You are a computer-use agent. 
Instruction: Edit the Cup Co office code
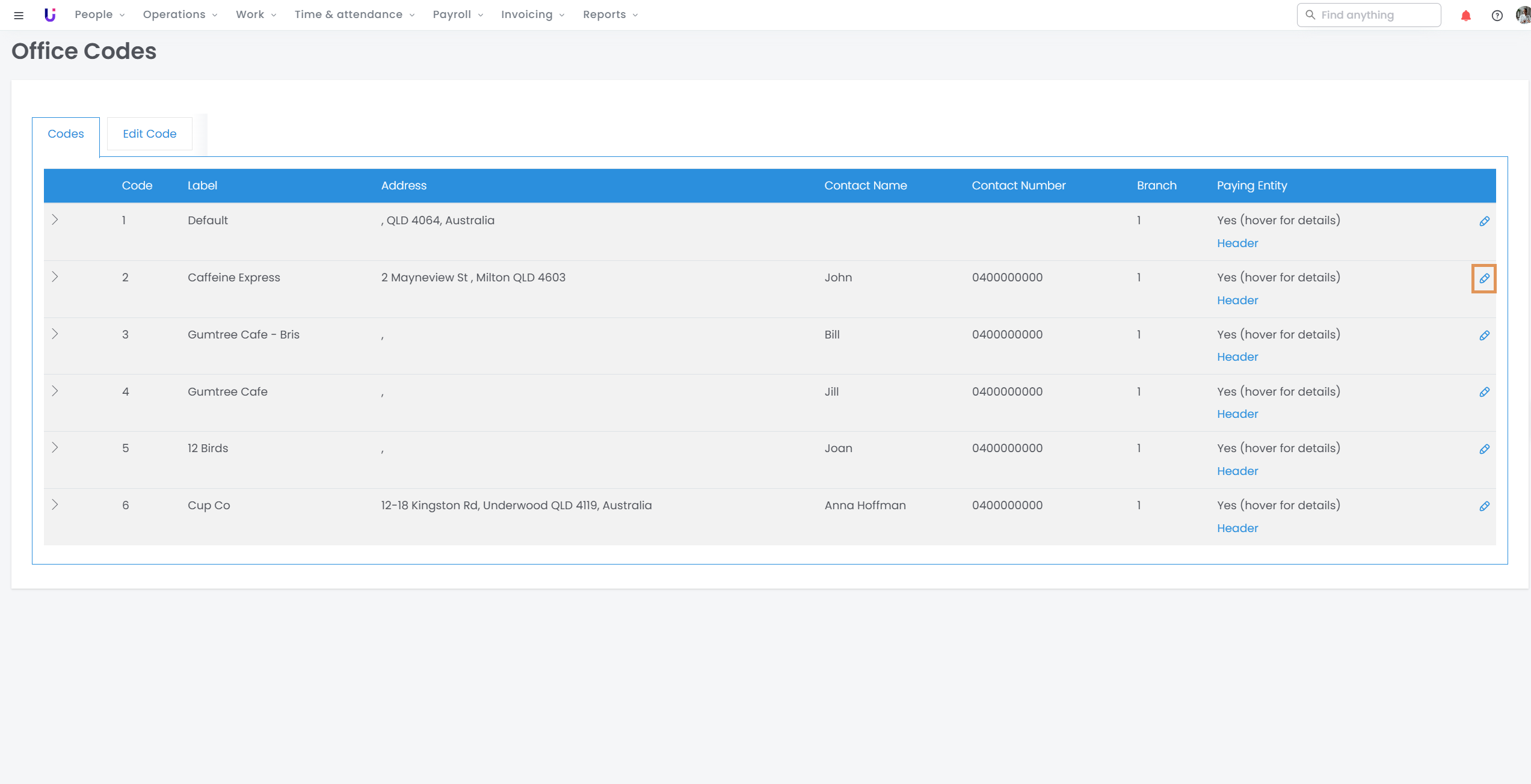(x=1484, y=506)
